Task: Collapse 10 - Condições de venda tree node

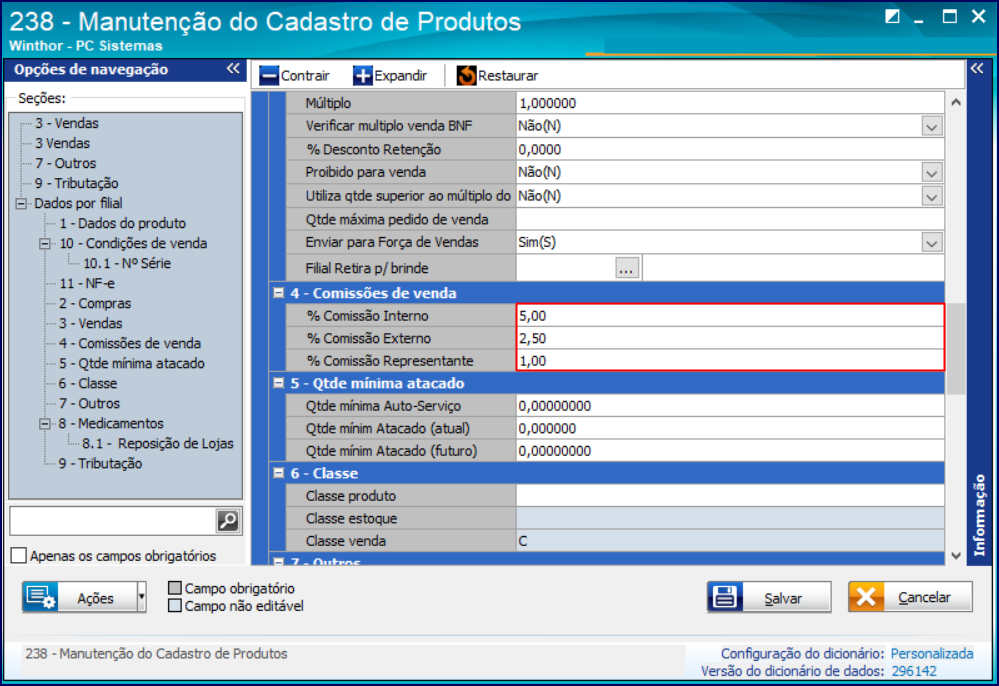Action: point(45,244)
